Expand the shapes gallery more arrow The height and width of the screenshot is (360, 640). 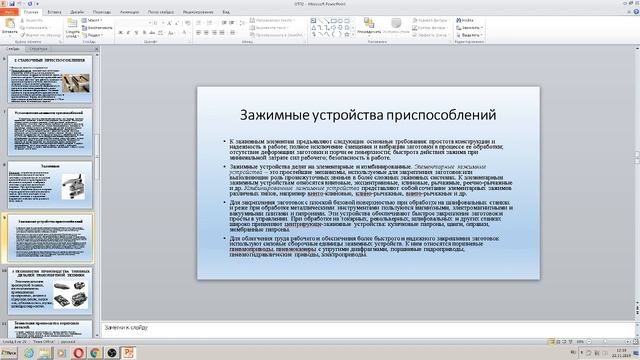point(353,35)
